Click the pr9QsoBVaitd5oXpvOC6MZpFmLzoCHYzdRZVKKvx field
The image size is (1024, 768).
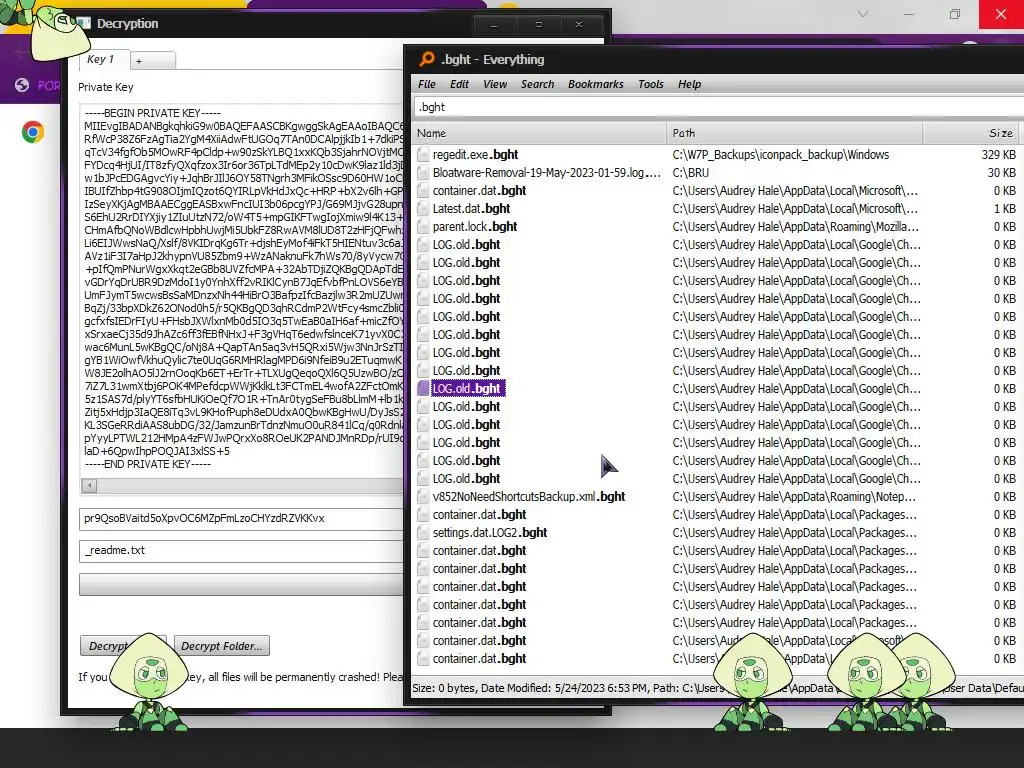[x=242, y=519]
